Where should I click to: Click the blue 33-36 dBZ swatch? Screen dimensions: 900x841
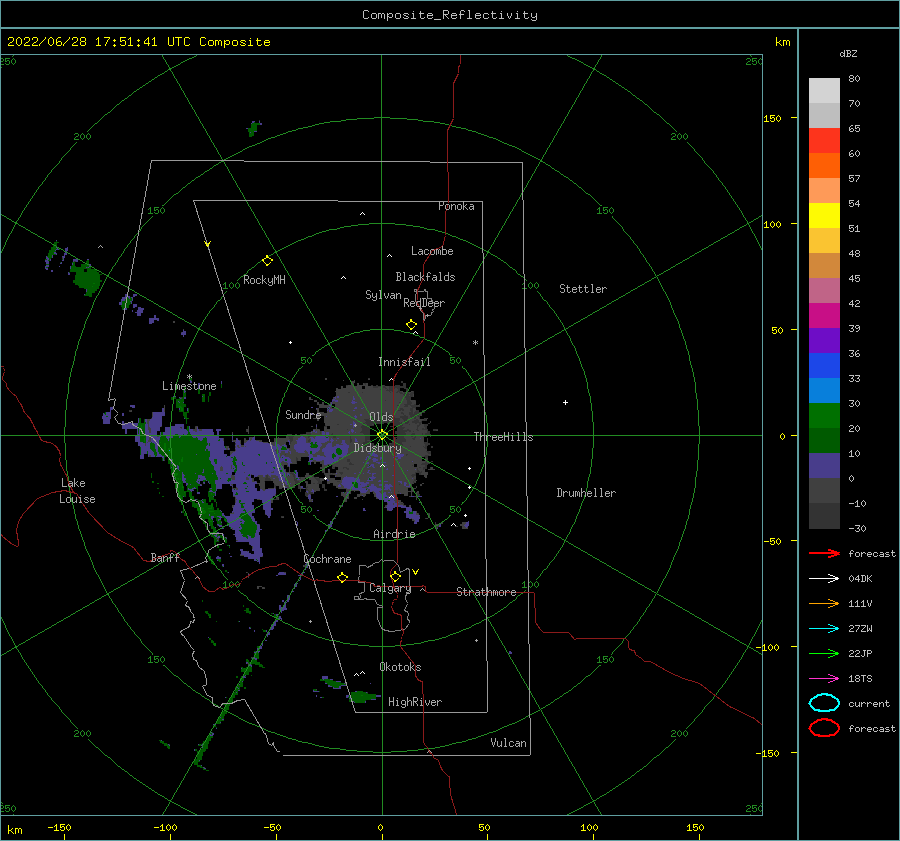tap(824, 366)
